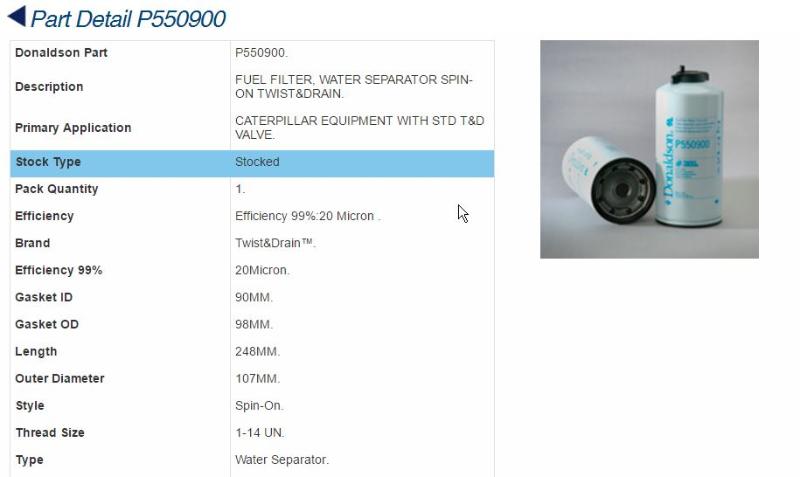Image resolution: width=800 pixels, height=477 pixels.
Task: Click the Donaldson Part value P550900
Action: tap(261, 53)
